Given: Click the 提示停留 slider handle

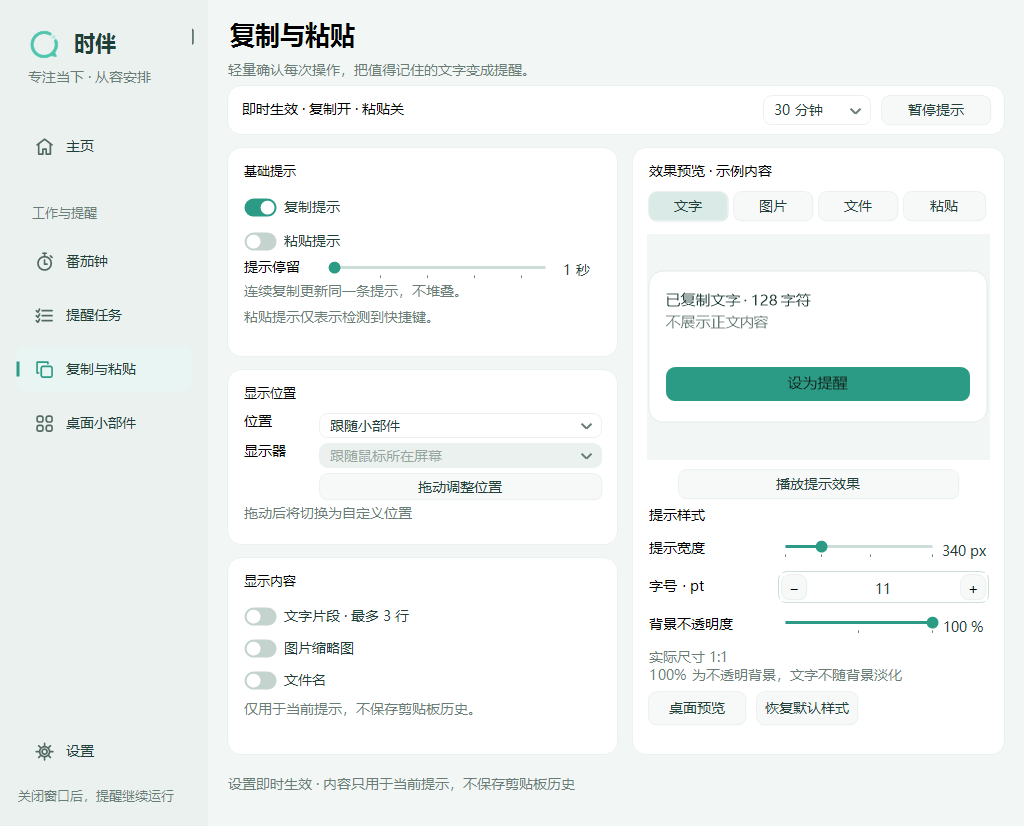Looking at the screenshot, I should (x=334, y=268).
